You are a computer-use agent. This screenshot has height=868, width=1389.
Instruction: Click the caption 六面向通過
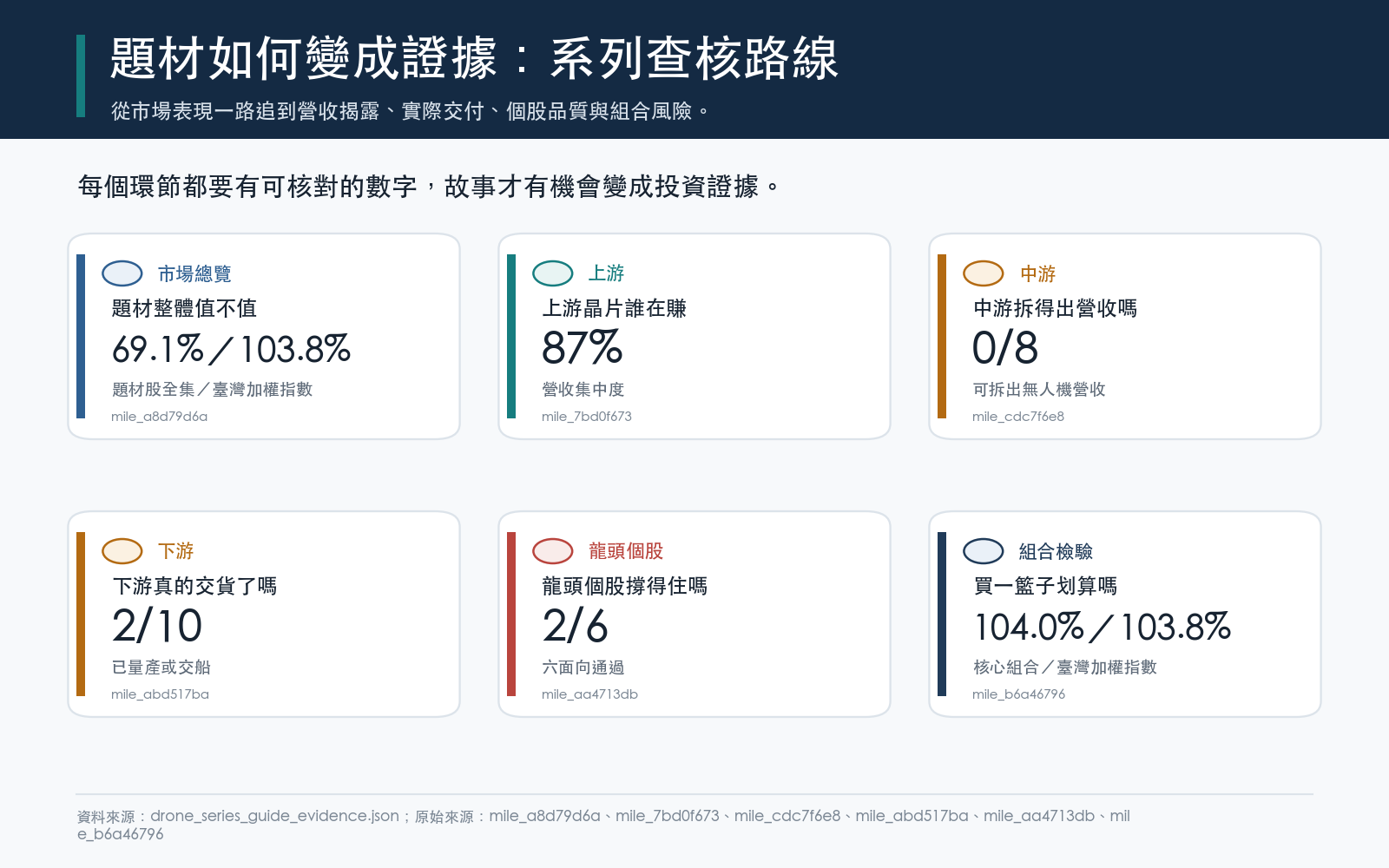pyautogui.click(x=583, y=667)
